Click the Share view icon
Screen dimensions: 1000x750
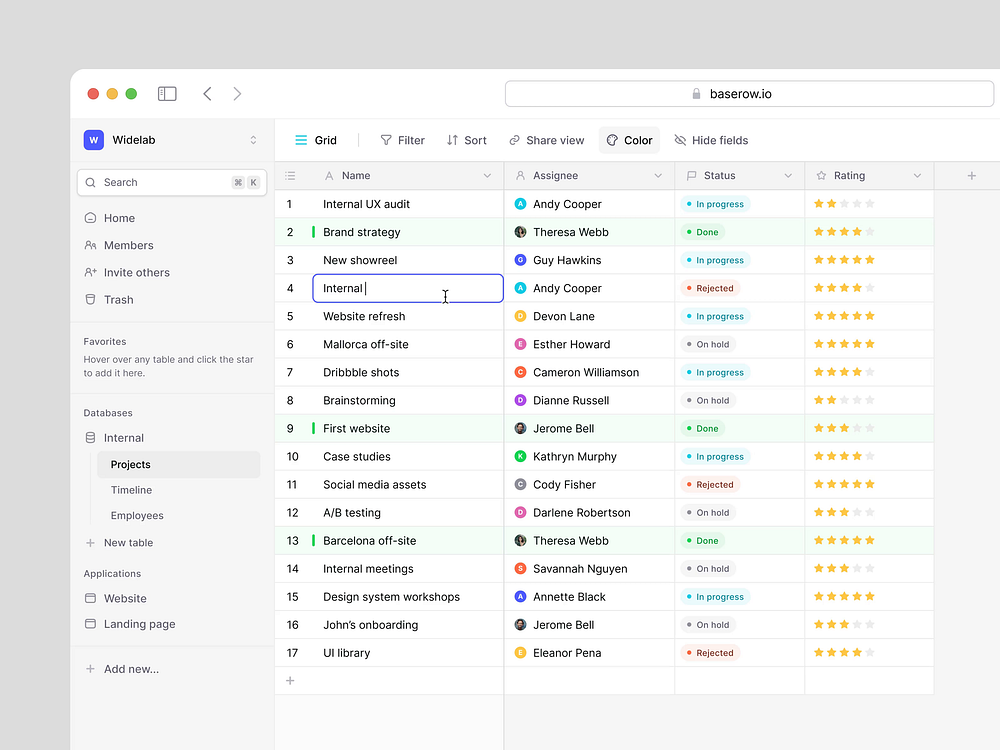point(513,140)
